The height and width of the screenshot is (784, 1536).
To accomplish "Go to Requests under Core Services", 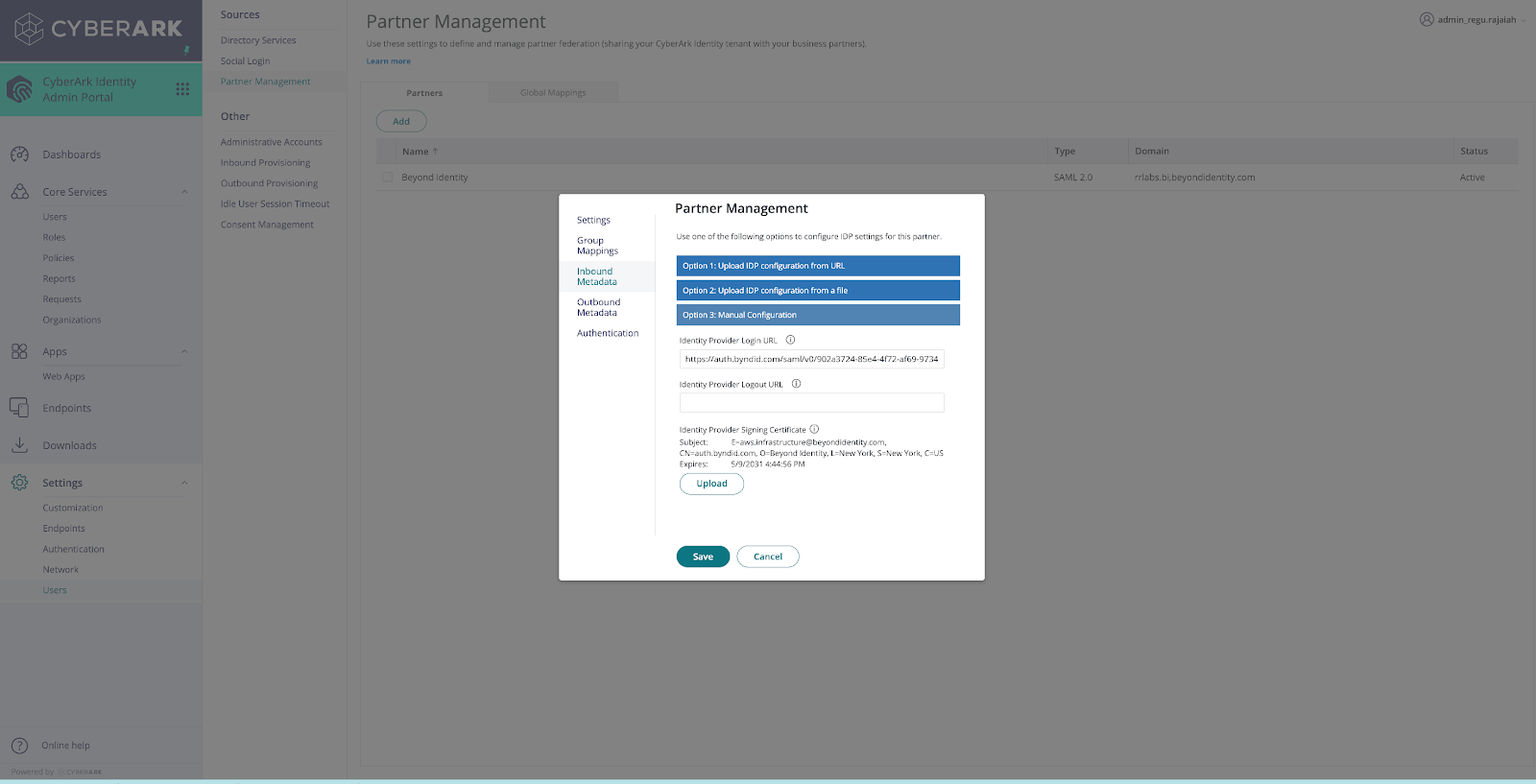I will point(61,299).
